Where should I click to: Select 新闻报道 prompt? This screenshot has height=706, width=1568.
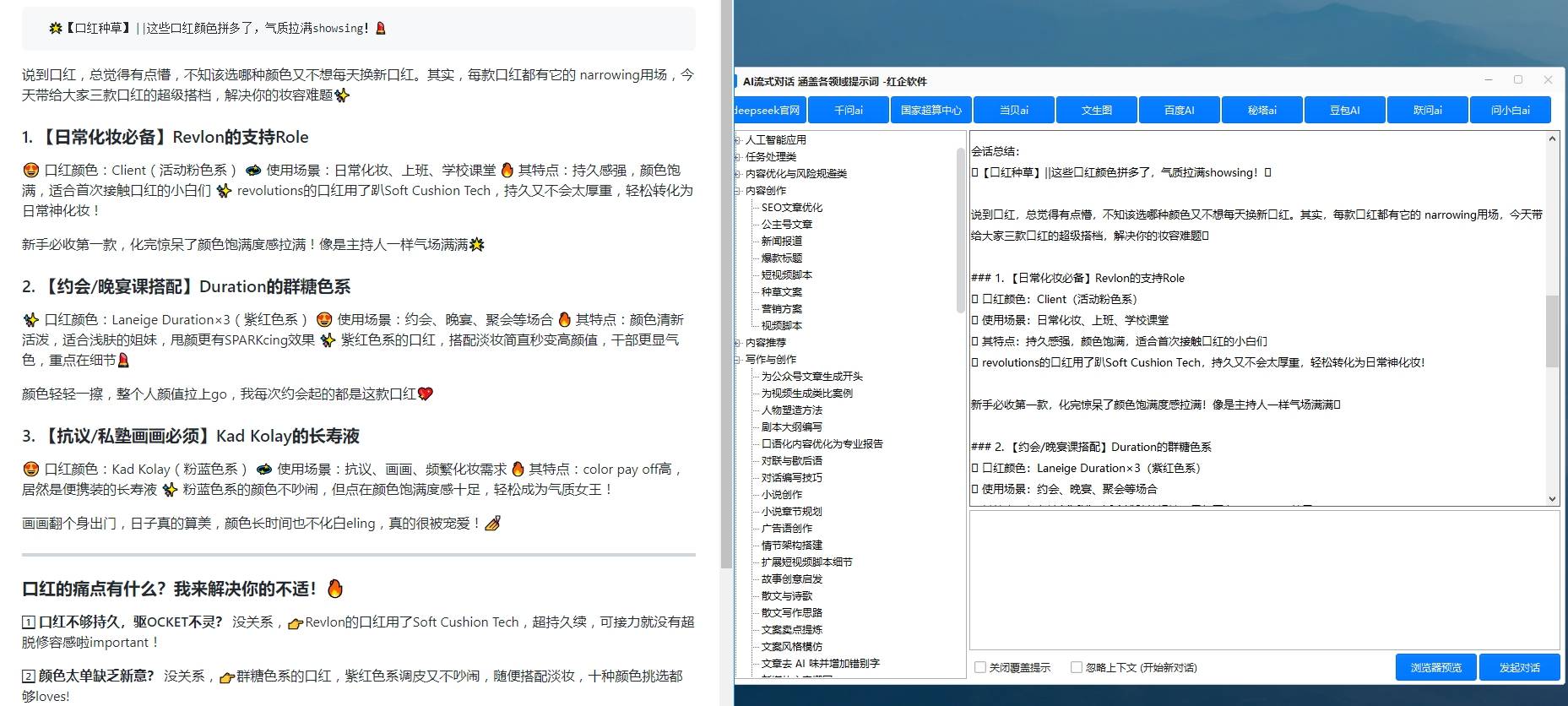point(782,242)
